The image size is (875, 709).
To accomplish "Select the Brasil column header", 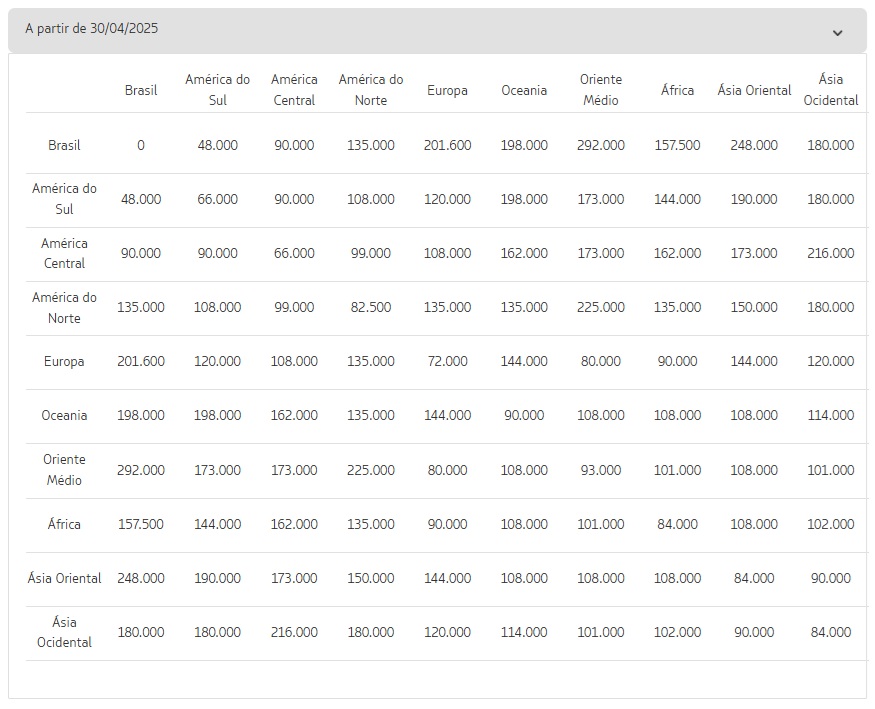I will tap(141, 90).
